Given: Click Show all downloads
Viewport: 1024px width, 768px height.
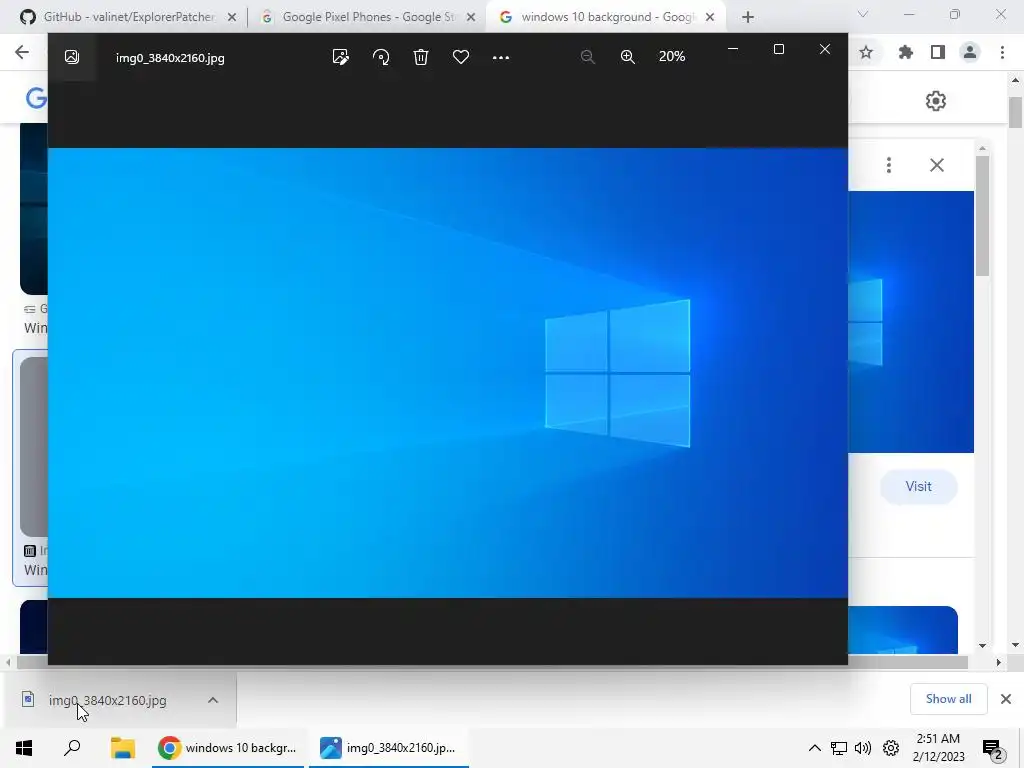Looking at the screenshot, I should [x=948, y=699].
